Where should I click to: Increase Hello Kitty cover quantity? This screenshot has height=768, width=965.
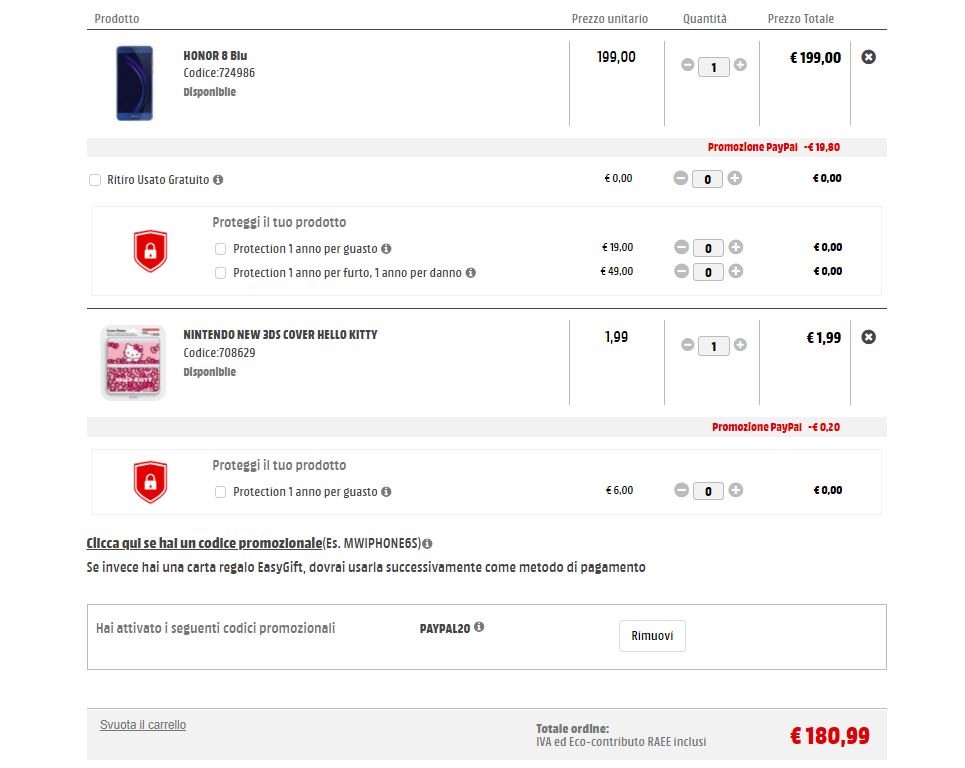pos(740,345)
